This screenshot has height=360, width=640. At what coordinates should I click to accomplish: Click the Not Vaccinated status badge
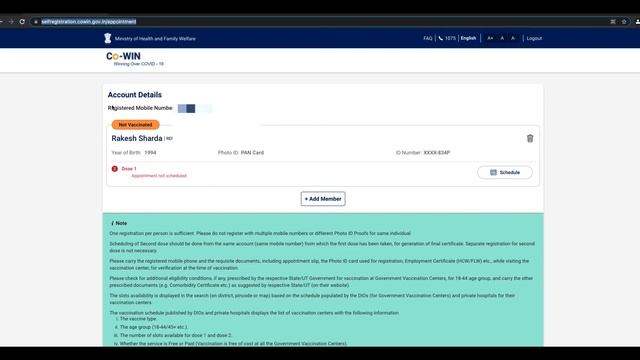135,124
